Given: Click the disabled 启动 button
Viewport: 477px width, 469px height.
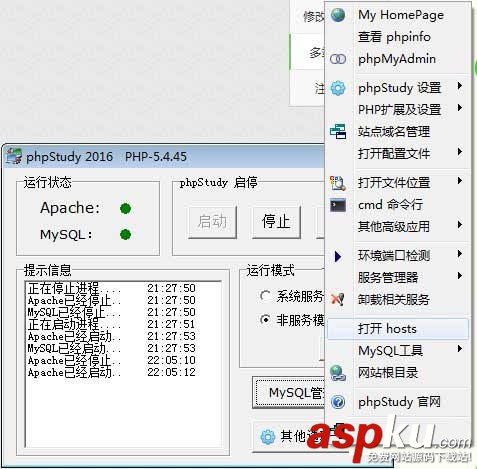Looking at the screenshot, I should point(212,222).
